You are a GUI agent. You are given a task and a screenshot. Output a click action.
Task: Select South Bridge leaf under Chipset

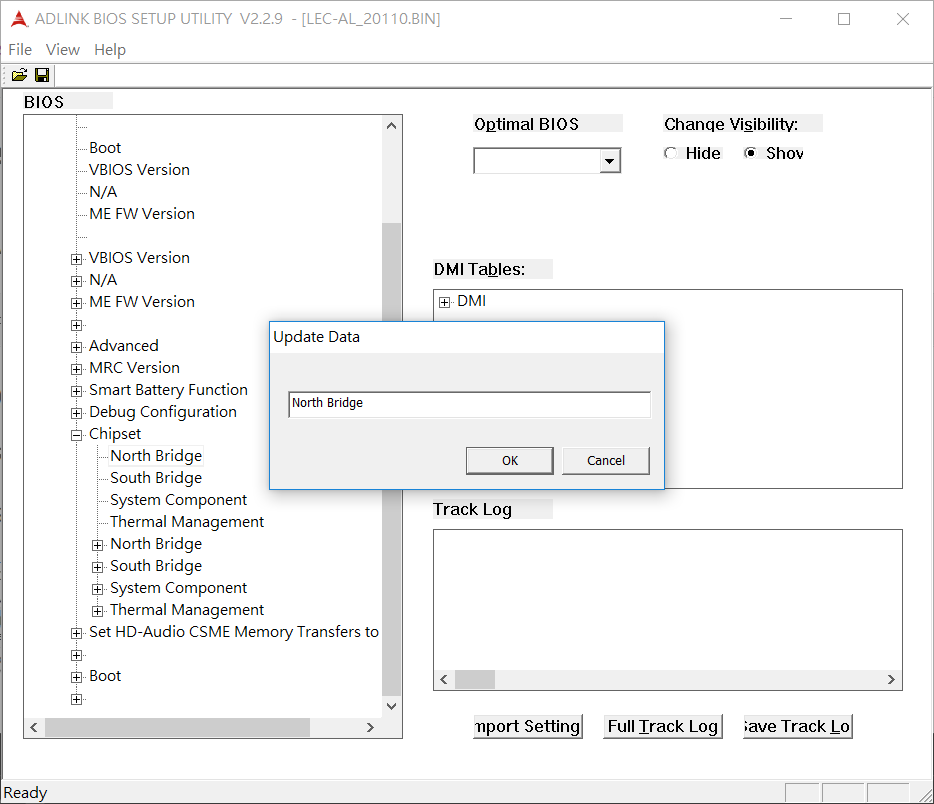tap(156, 478)
